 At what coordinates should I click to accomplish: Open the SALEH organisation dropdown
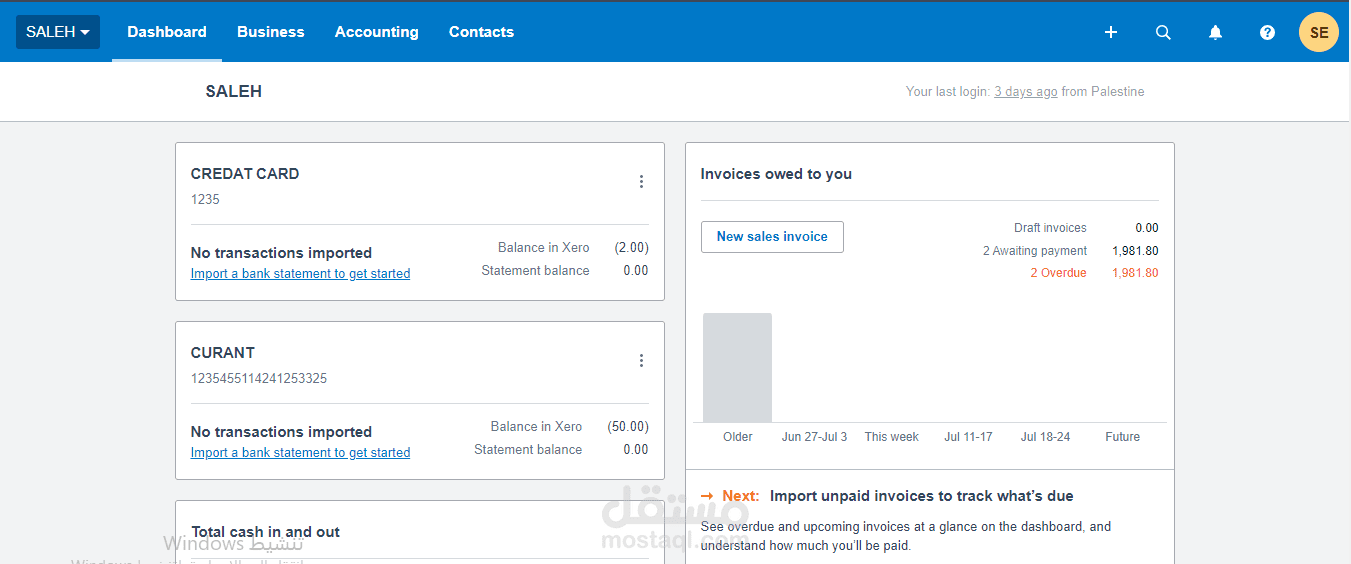58,32
